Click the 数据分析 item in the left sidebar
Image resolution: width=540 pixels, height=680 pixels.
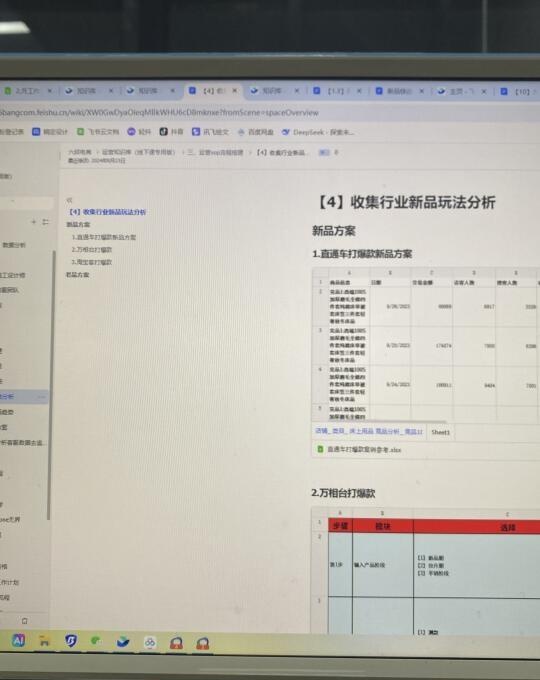point(14,245)
